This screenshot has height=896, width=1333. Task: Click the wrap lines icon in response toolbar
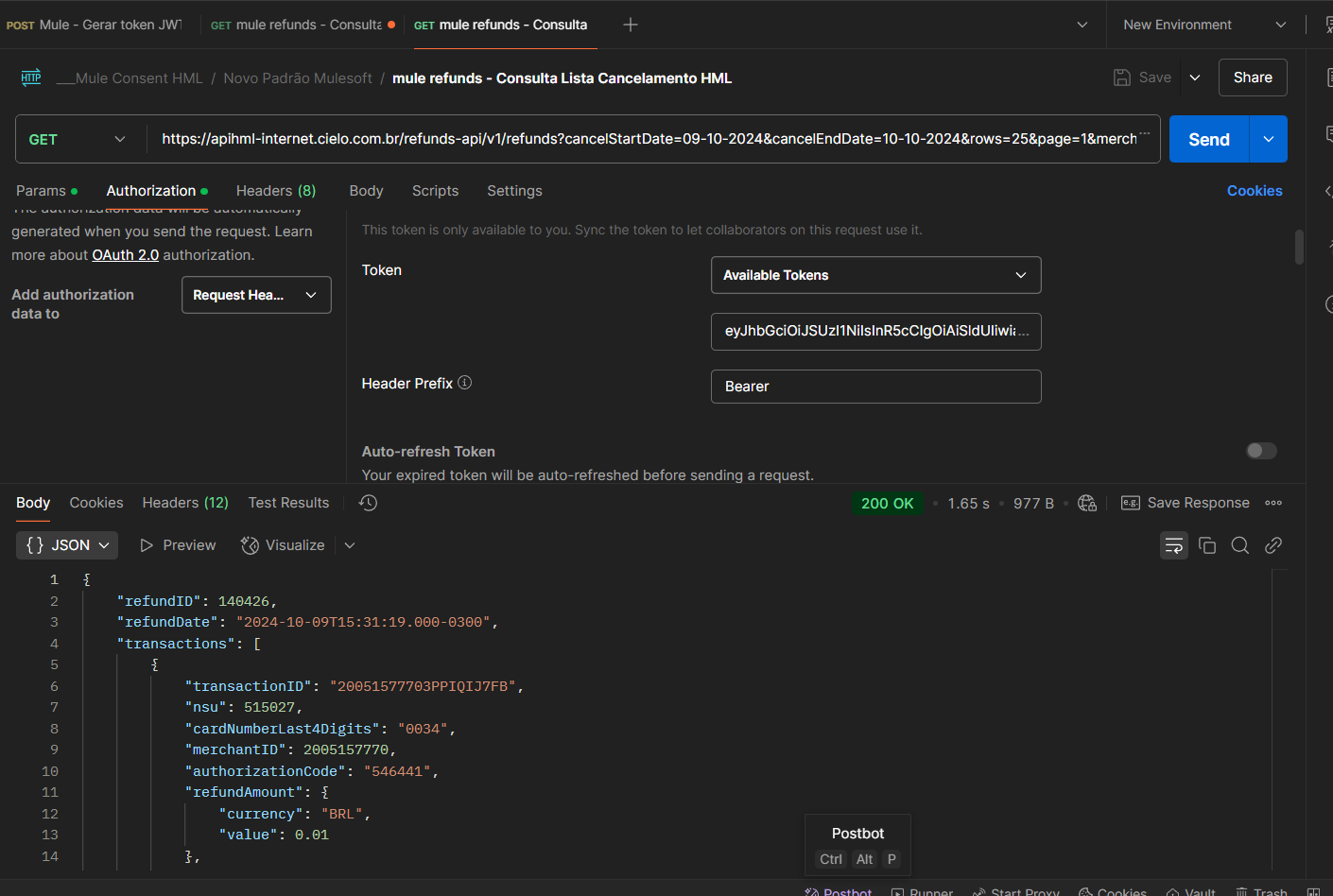click(x=1173, y=545)
